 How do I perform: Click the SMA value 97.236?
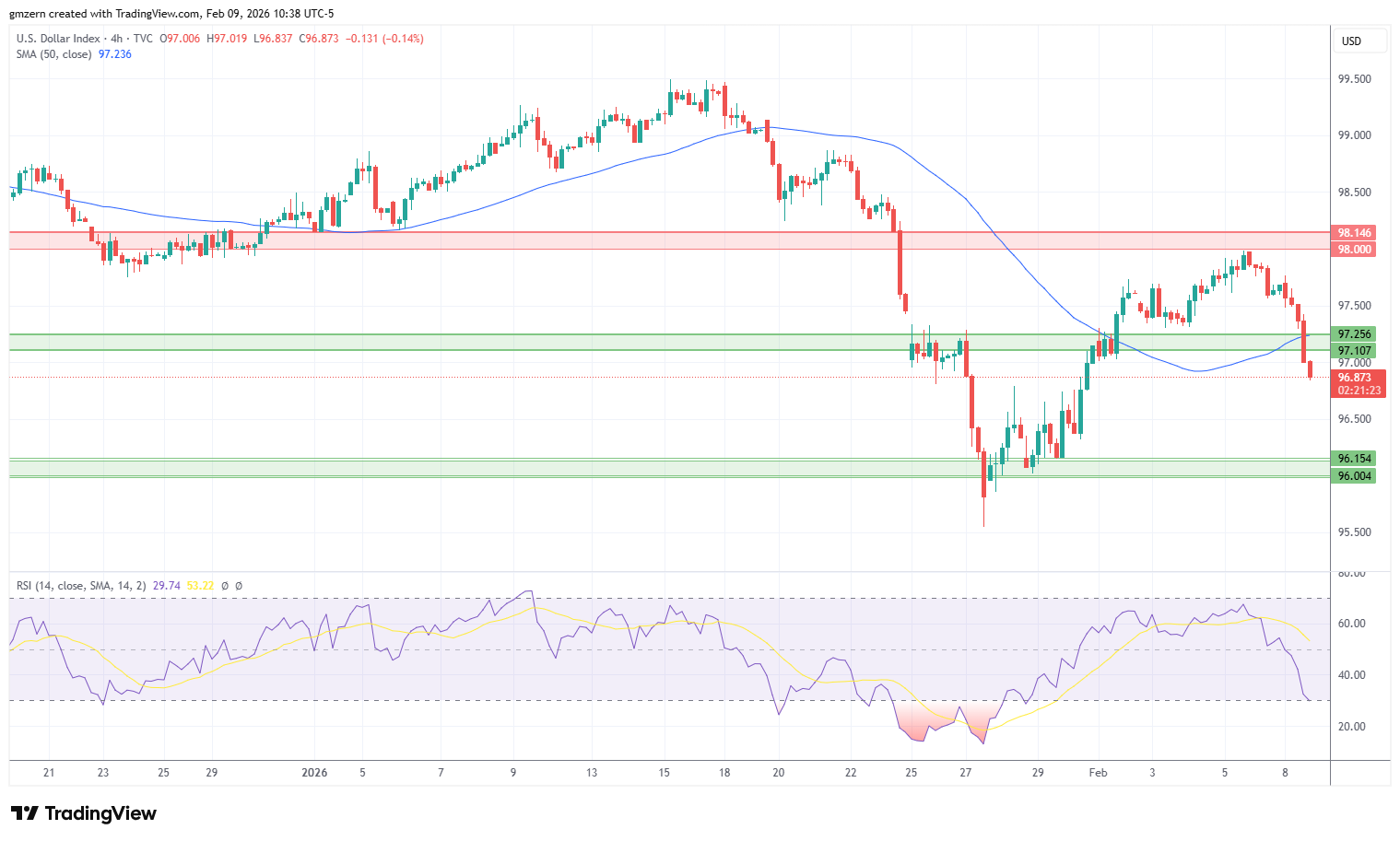(x=115, y=54)
